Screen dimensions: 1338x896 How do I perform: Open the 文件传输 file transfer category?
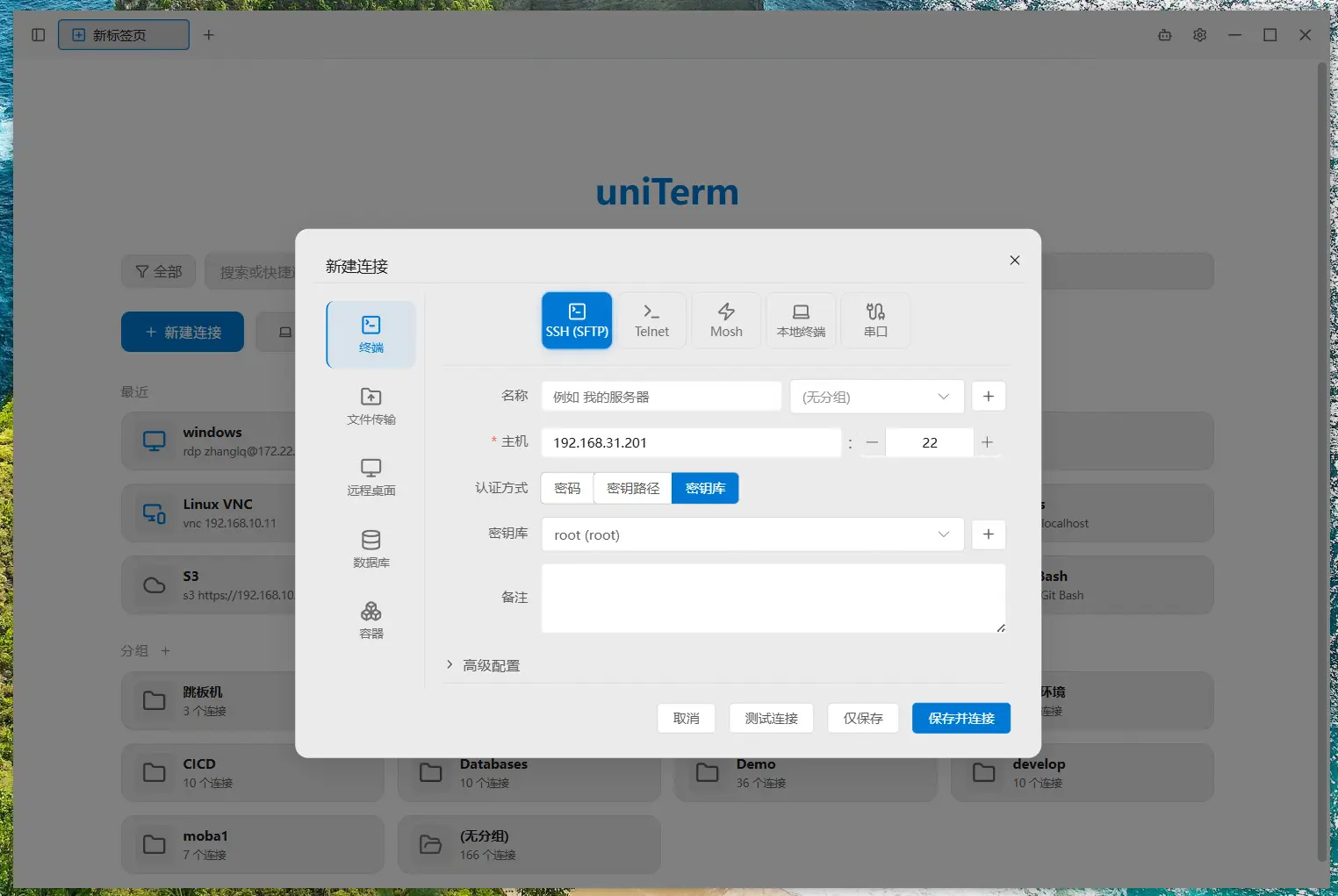tap(371, 406)
